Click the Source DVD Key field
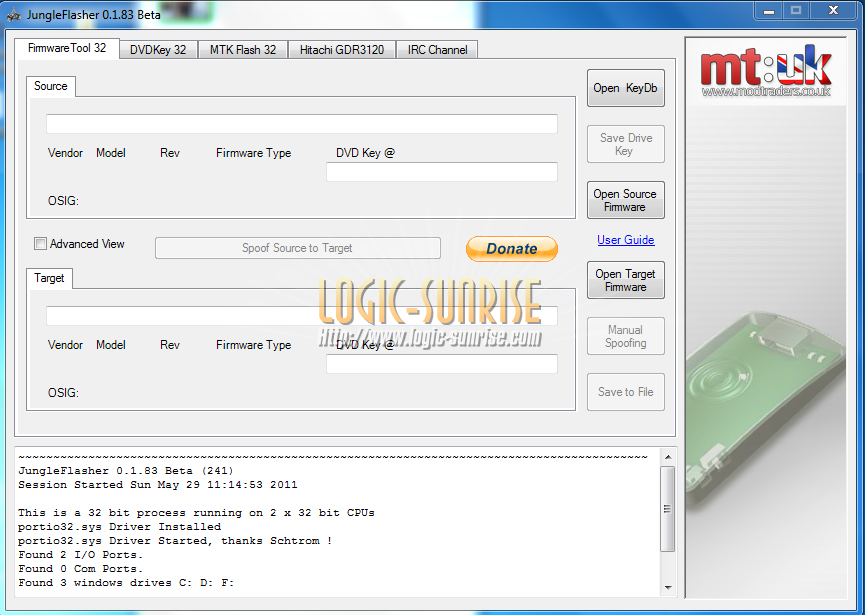The image size is (865, 615). tap(442, 172)
